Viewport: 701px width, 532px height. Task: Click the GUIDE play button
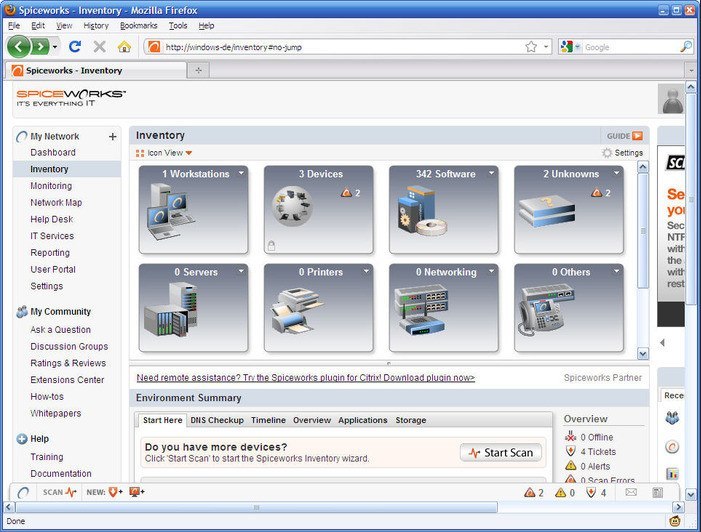(x=638, y=135)
